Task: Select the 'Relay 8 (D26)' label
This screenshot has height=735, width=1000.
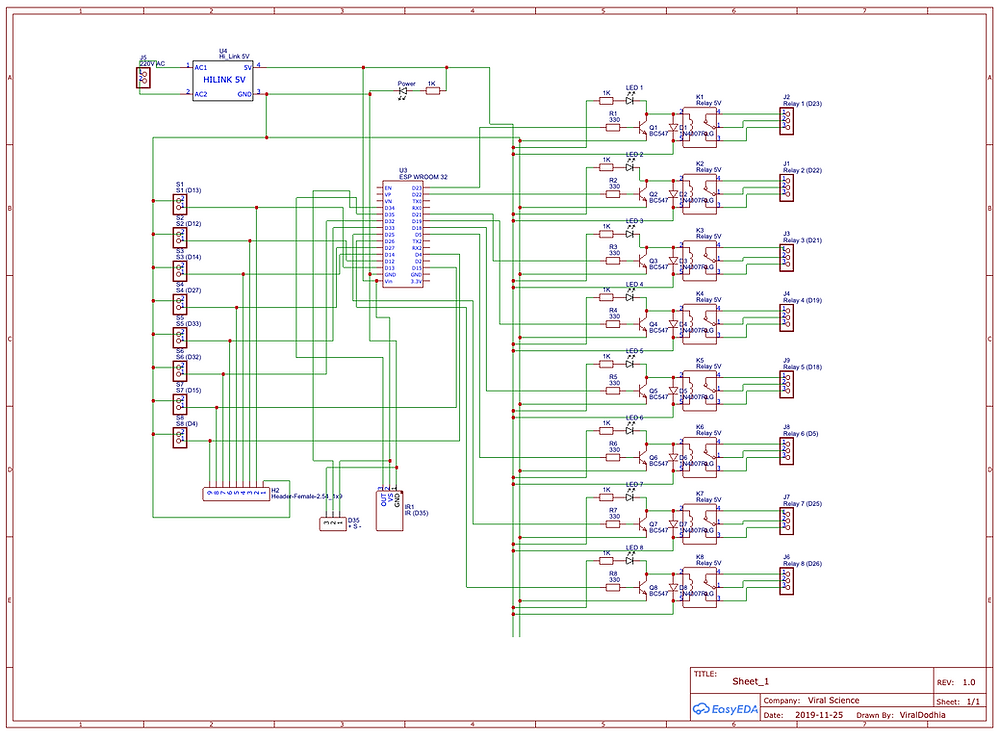Action: click(x=802, y=563)
